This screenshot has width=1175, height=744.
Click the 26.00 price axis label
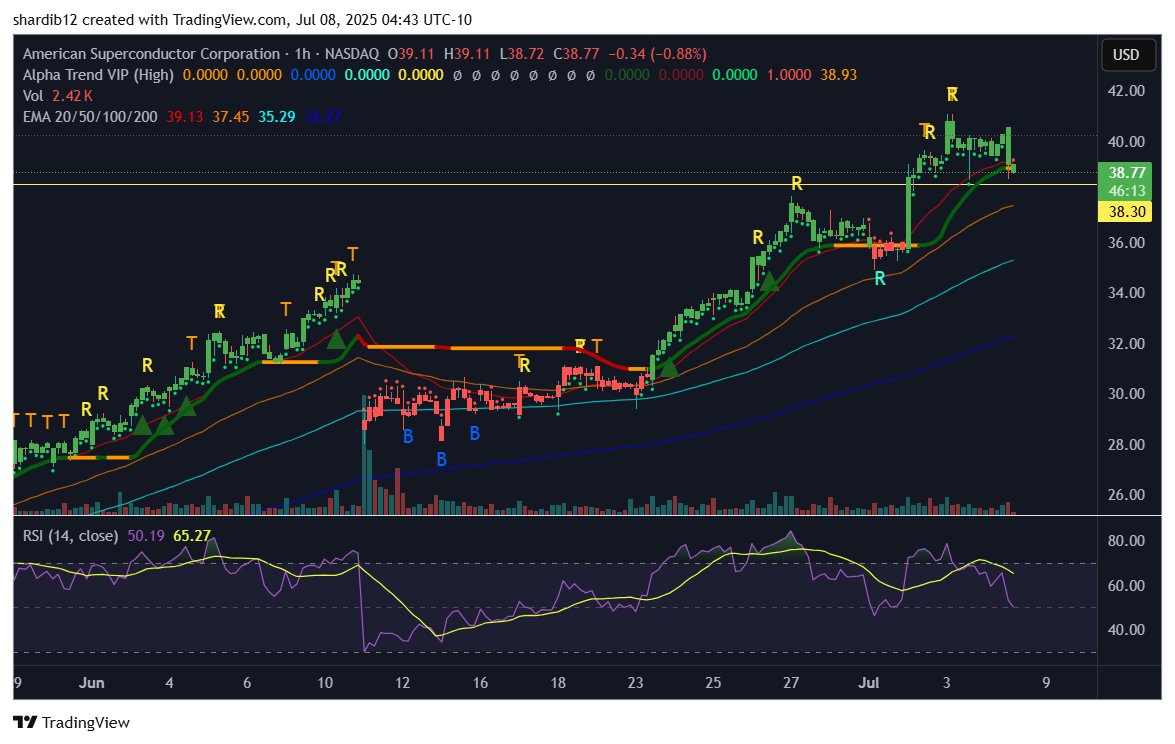(x=1126, y=495)
